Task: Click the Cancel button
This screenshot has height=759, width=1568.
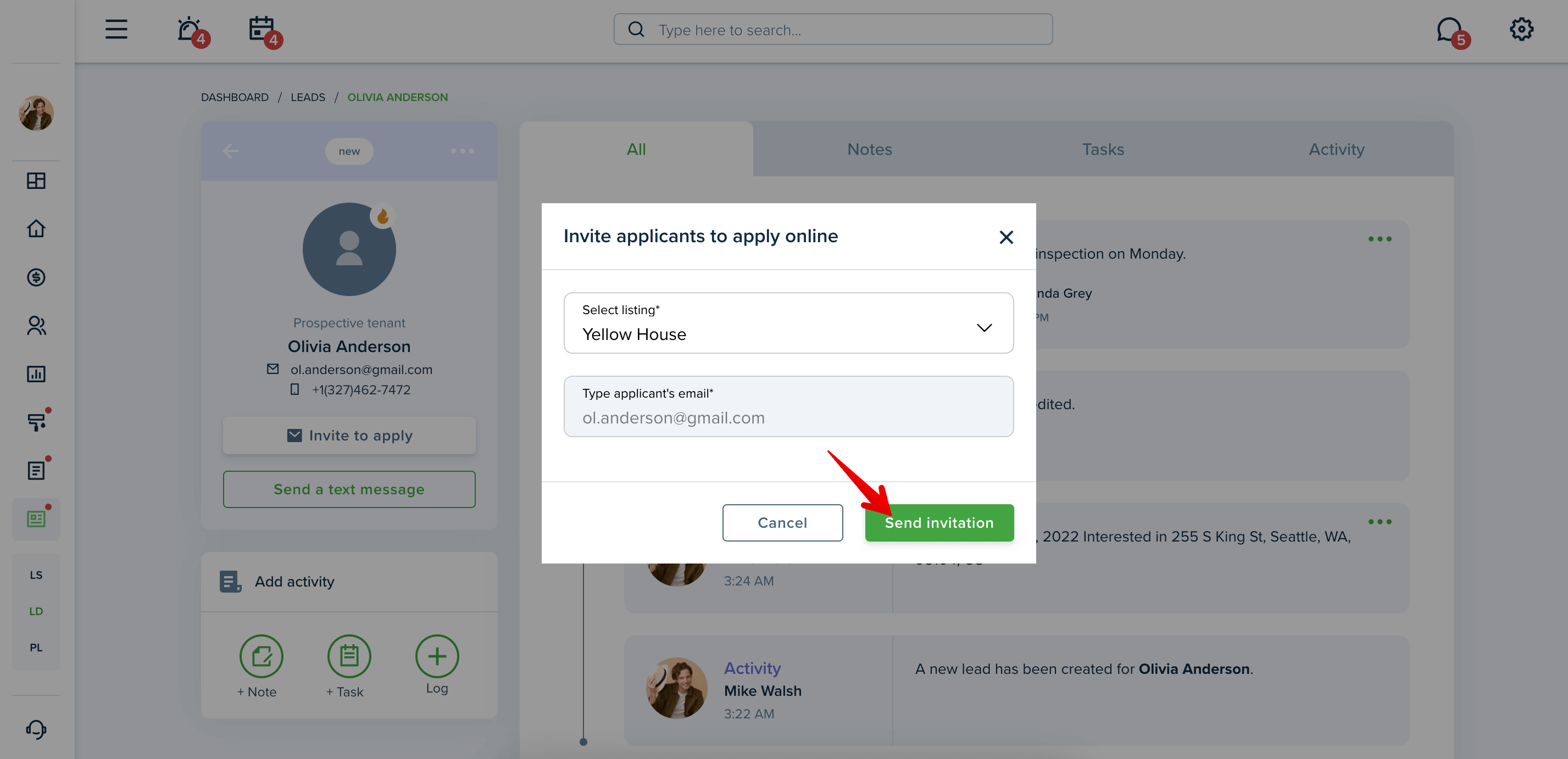Action: tap(782, 522)
